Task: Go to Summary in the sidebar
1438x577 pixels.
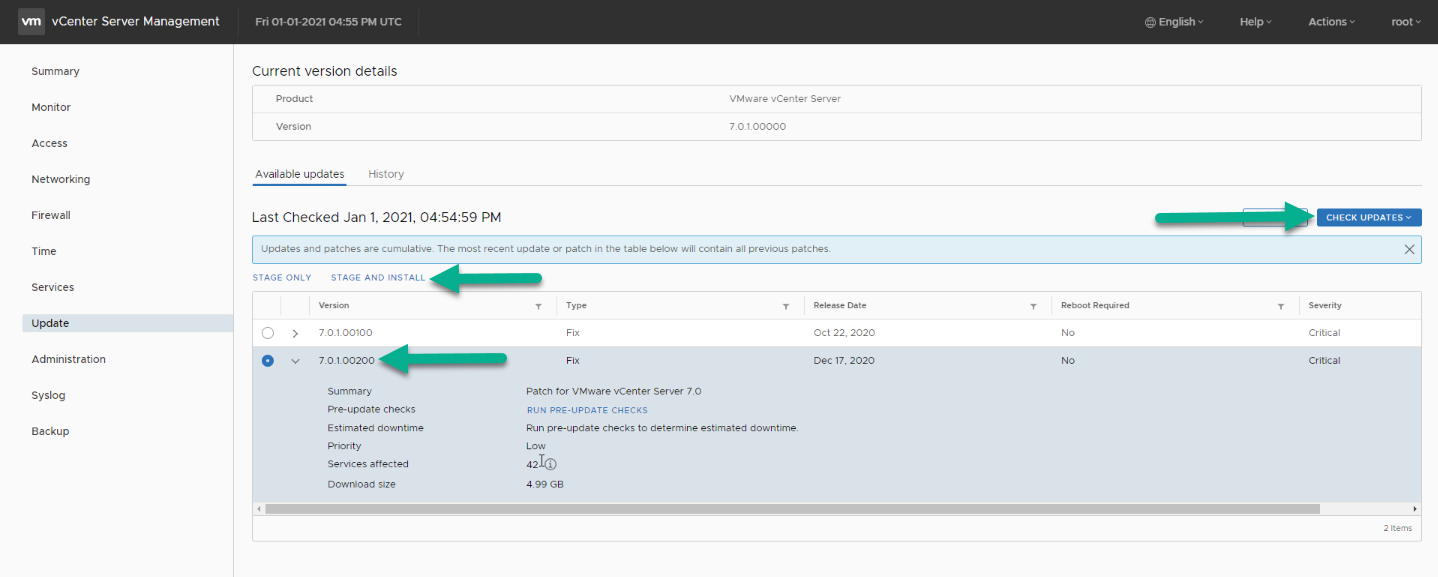Action: [x=55, y=71]
